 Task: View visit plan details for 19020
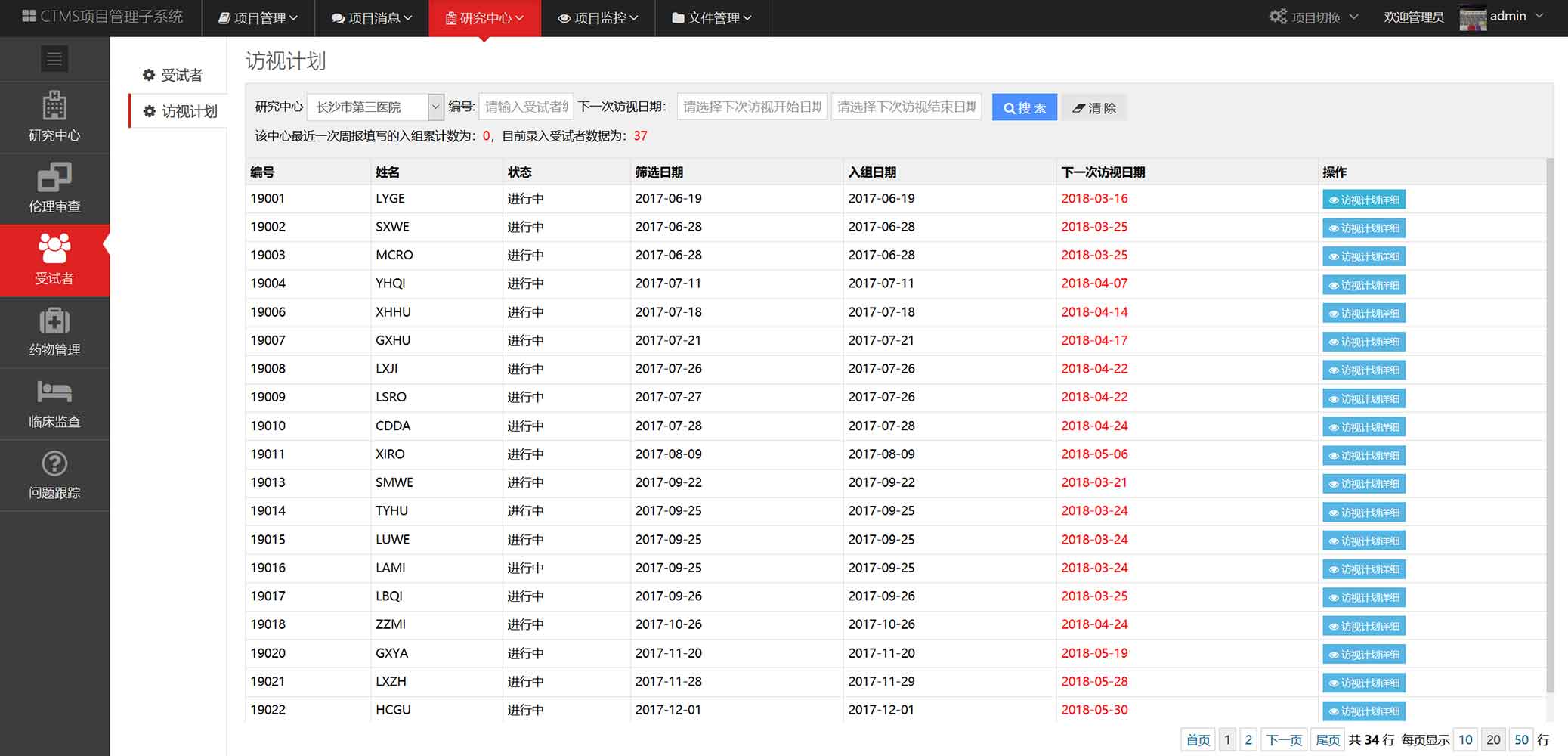click(x=1364, y=655)
